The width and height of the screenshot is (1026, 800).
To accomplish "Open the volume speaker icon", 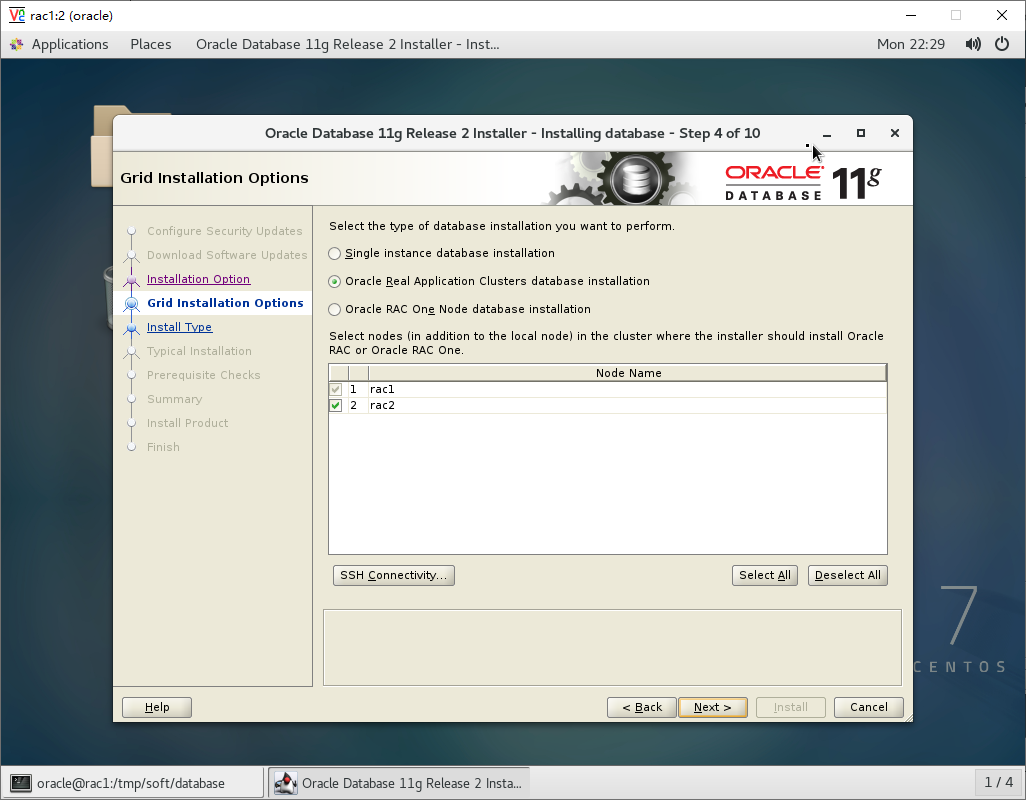I will [x=973, y=44].
